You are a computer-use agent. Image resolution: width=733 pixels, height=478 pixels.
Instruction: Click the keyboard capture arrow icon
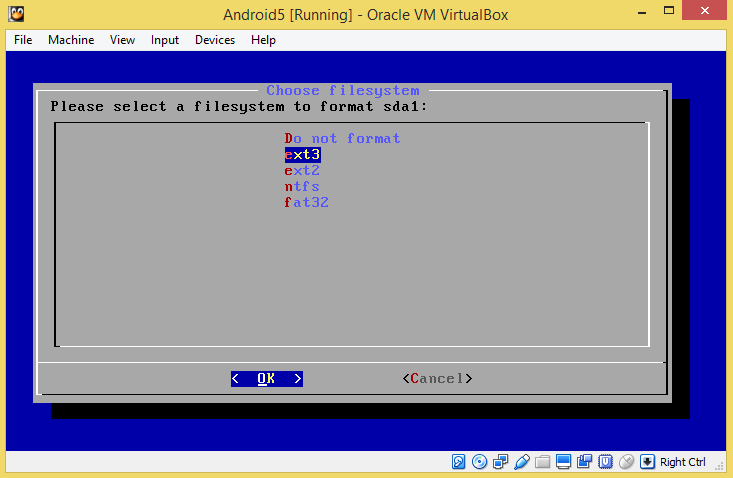647,462
